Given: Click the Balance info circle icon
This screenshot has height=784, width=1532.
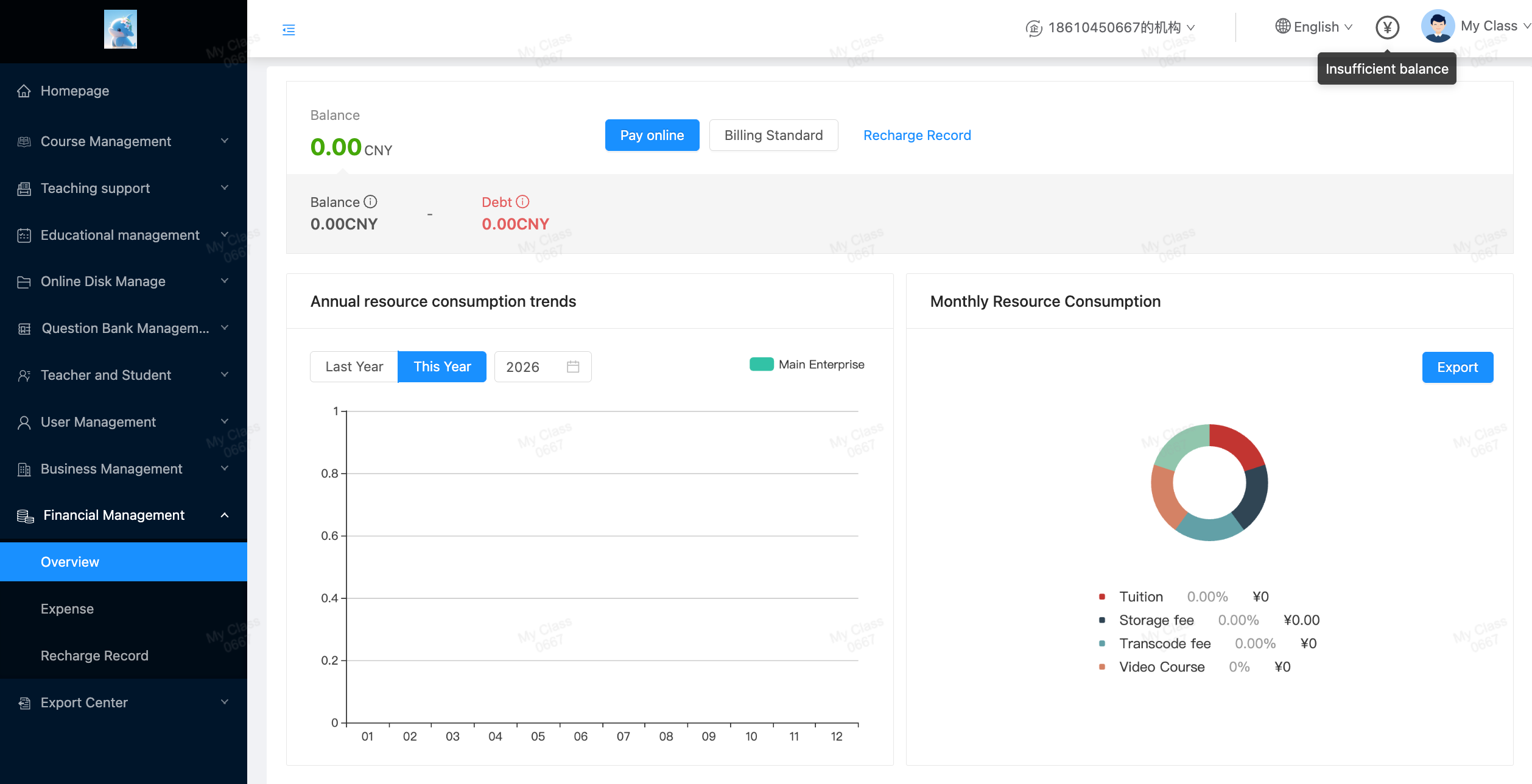Looking at the screenshot, I should (370, 201).
